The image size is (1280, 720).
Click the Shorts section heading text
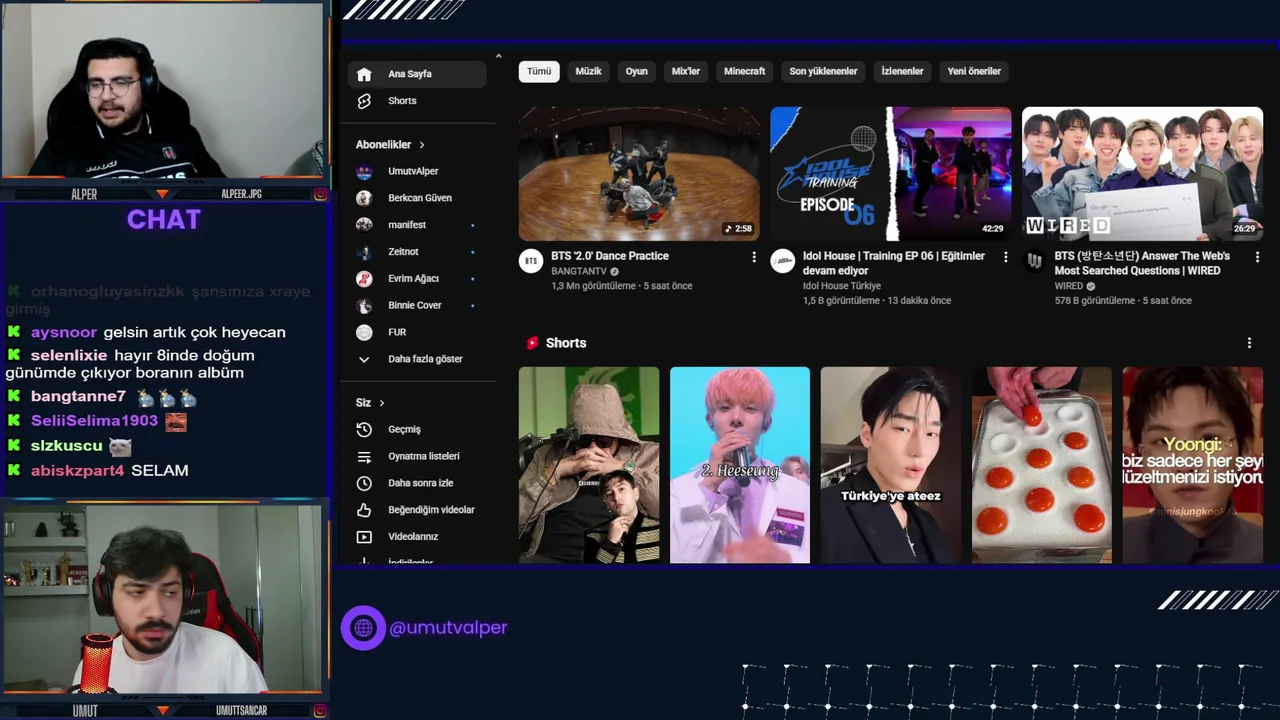(566, 343)
